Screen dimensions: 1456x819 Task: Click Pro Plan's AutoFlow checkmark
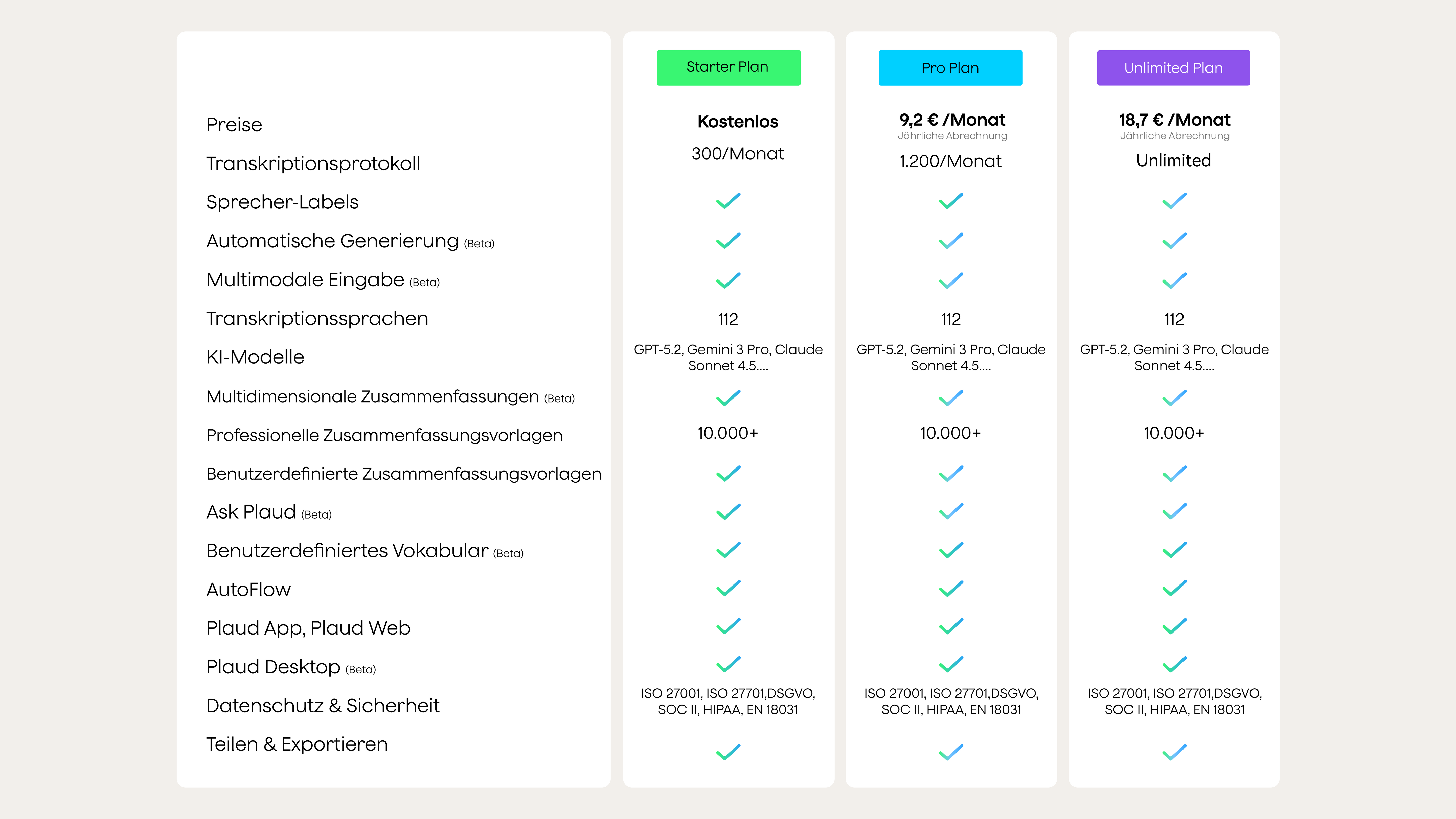pos(951,588)
